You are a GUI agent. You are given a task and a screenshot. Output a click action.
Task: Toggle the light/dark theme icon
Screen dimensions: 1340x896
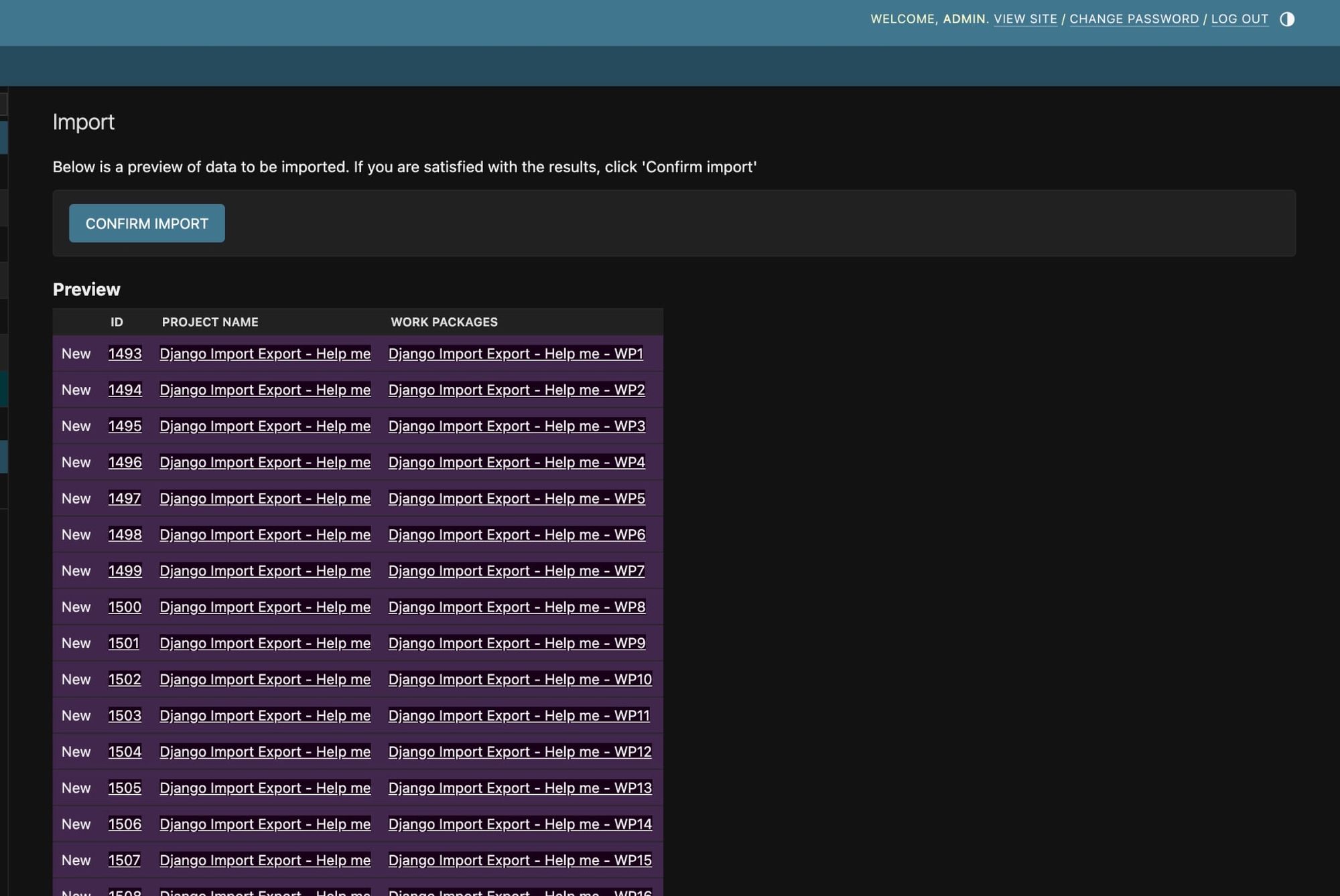(1286, 19)
